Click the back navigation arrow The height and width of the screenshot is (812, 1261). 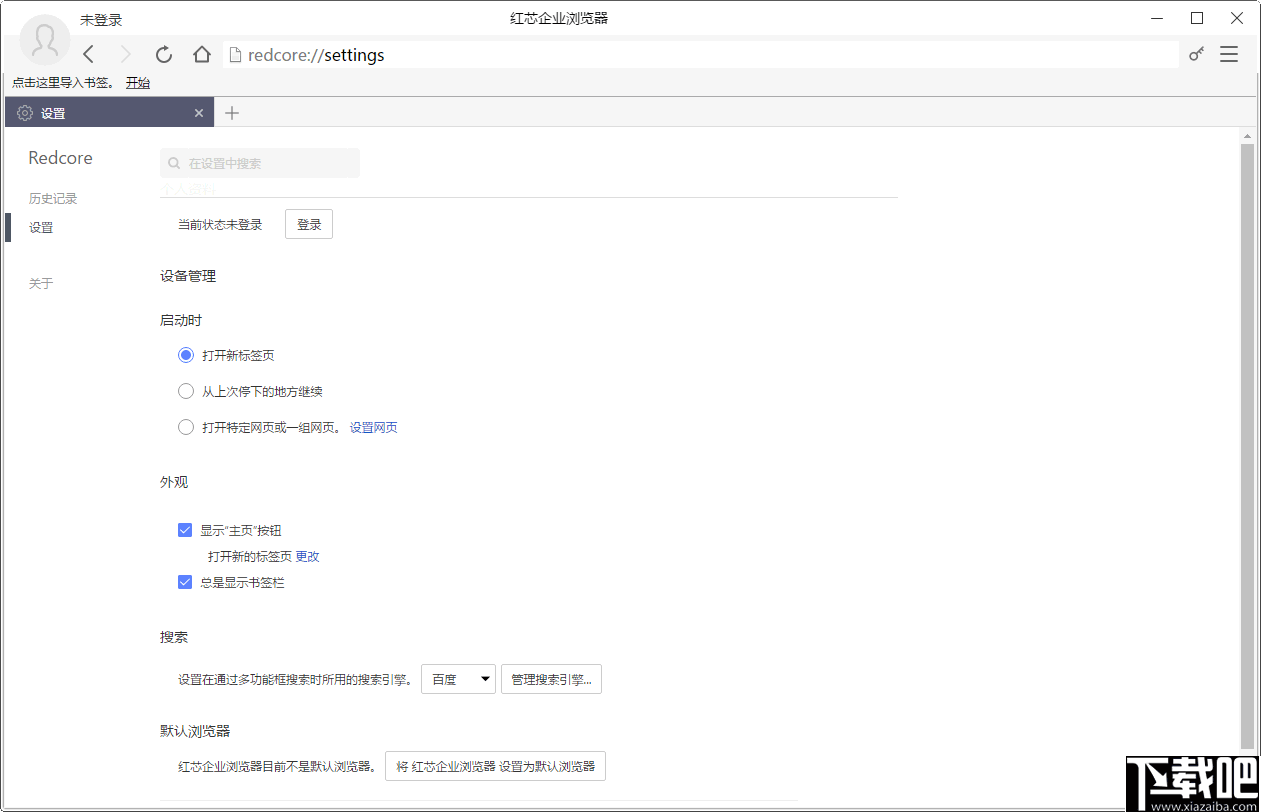[x=88, y=54]
